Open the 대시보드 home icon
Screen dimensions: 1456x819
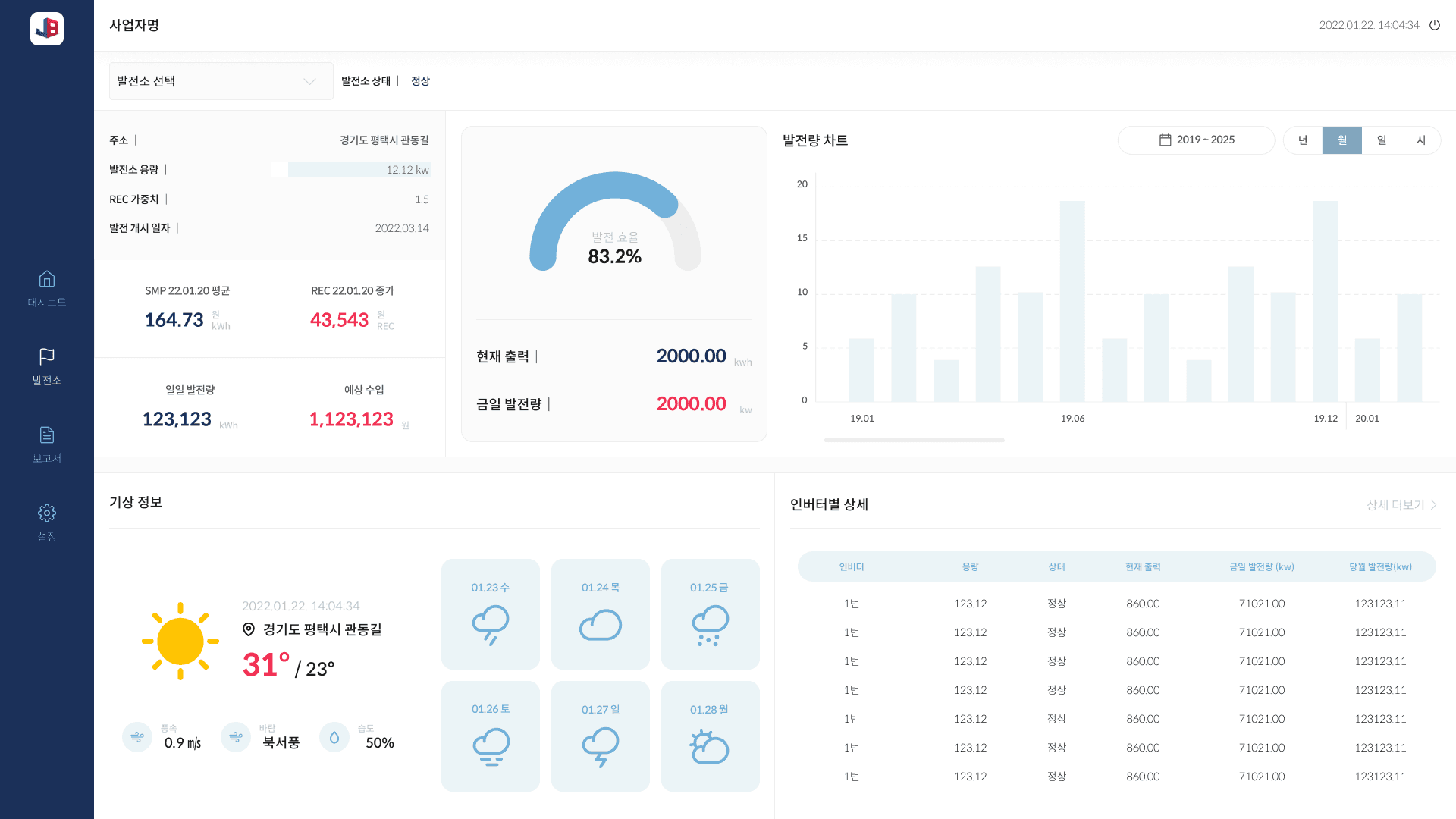click(47, 279)
